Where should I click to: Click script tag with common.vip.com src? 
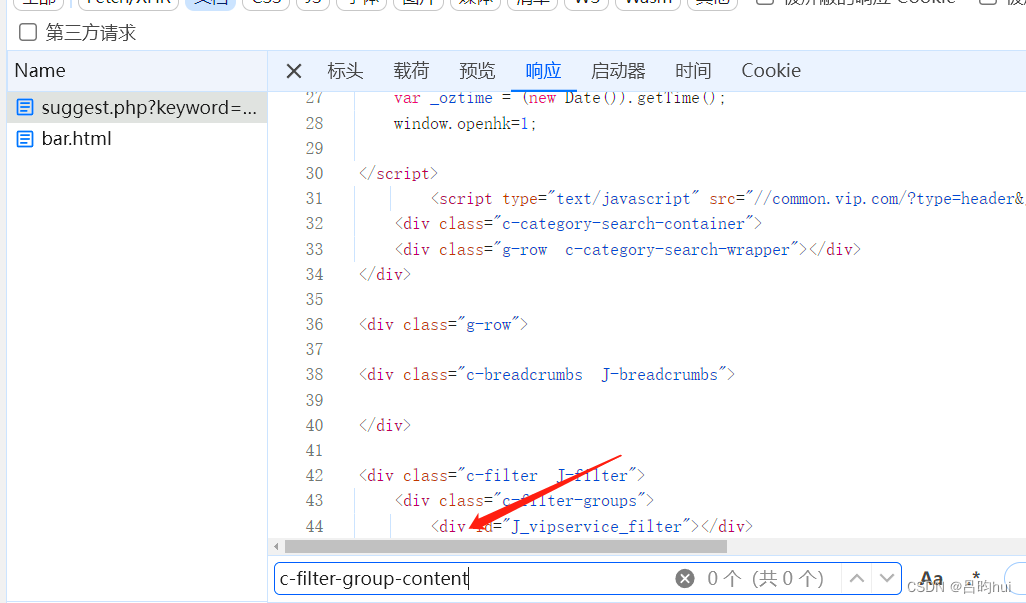[x=728, y=198]
